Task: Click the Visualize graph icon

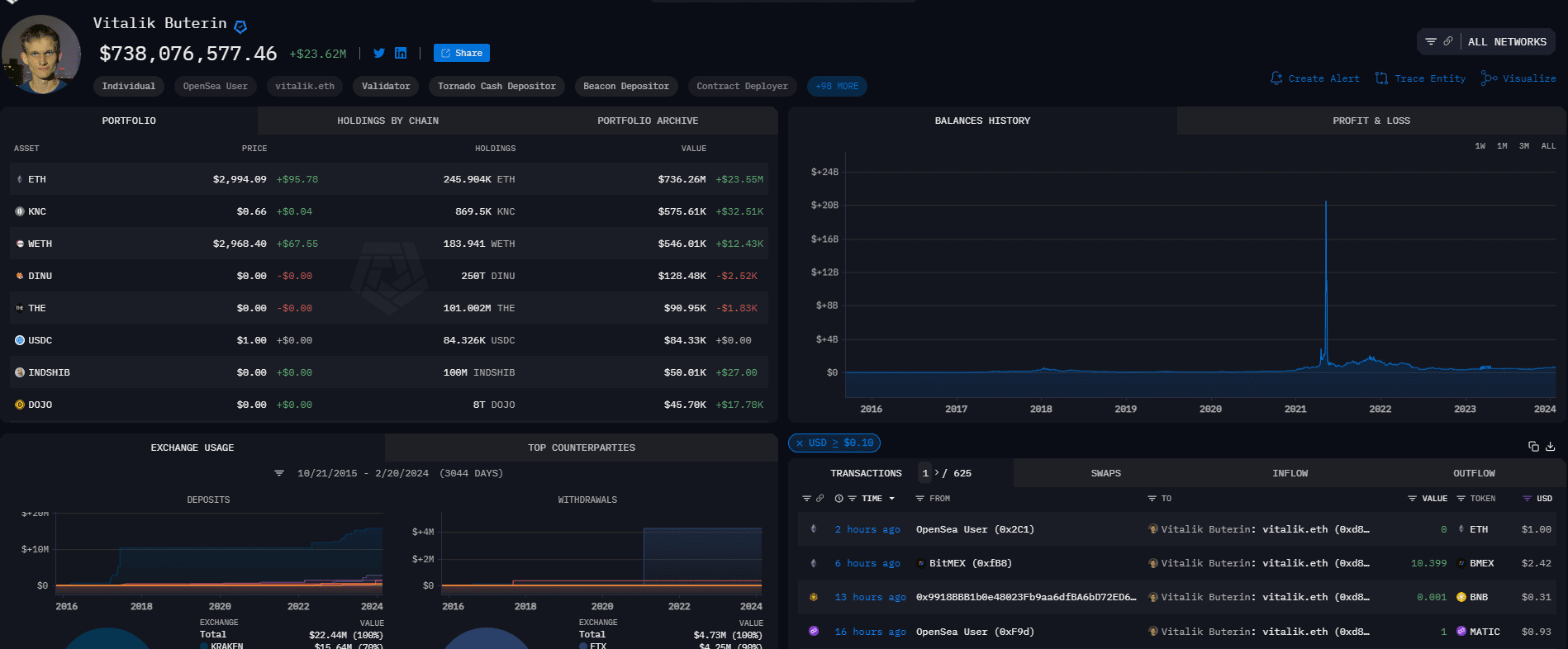Action: [x=1489, y=78]
